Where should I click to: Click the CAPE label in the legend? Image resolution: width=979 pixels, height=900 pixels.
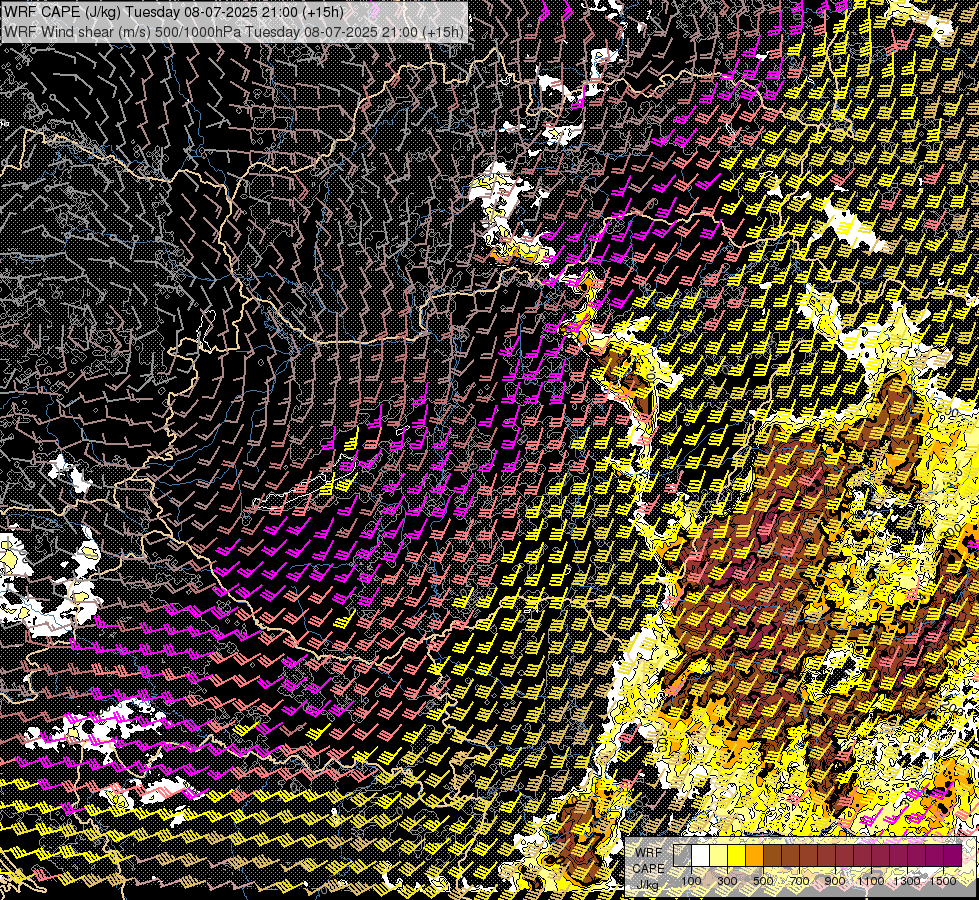point(649,868)
